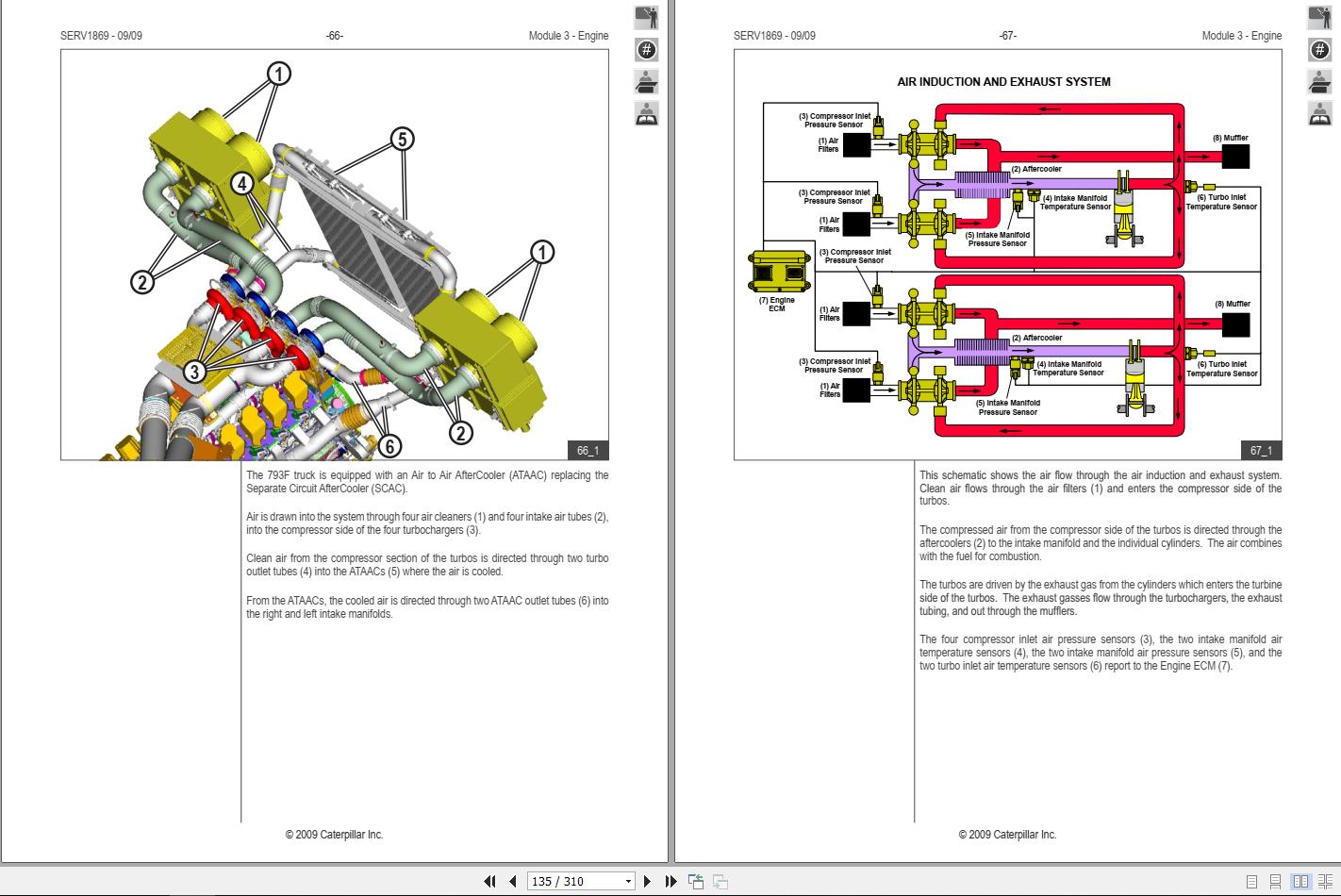Go to the previous page

click(x=512, y=882)
